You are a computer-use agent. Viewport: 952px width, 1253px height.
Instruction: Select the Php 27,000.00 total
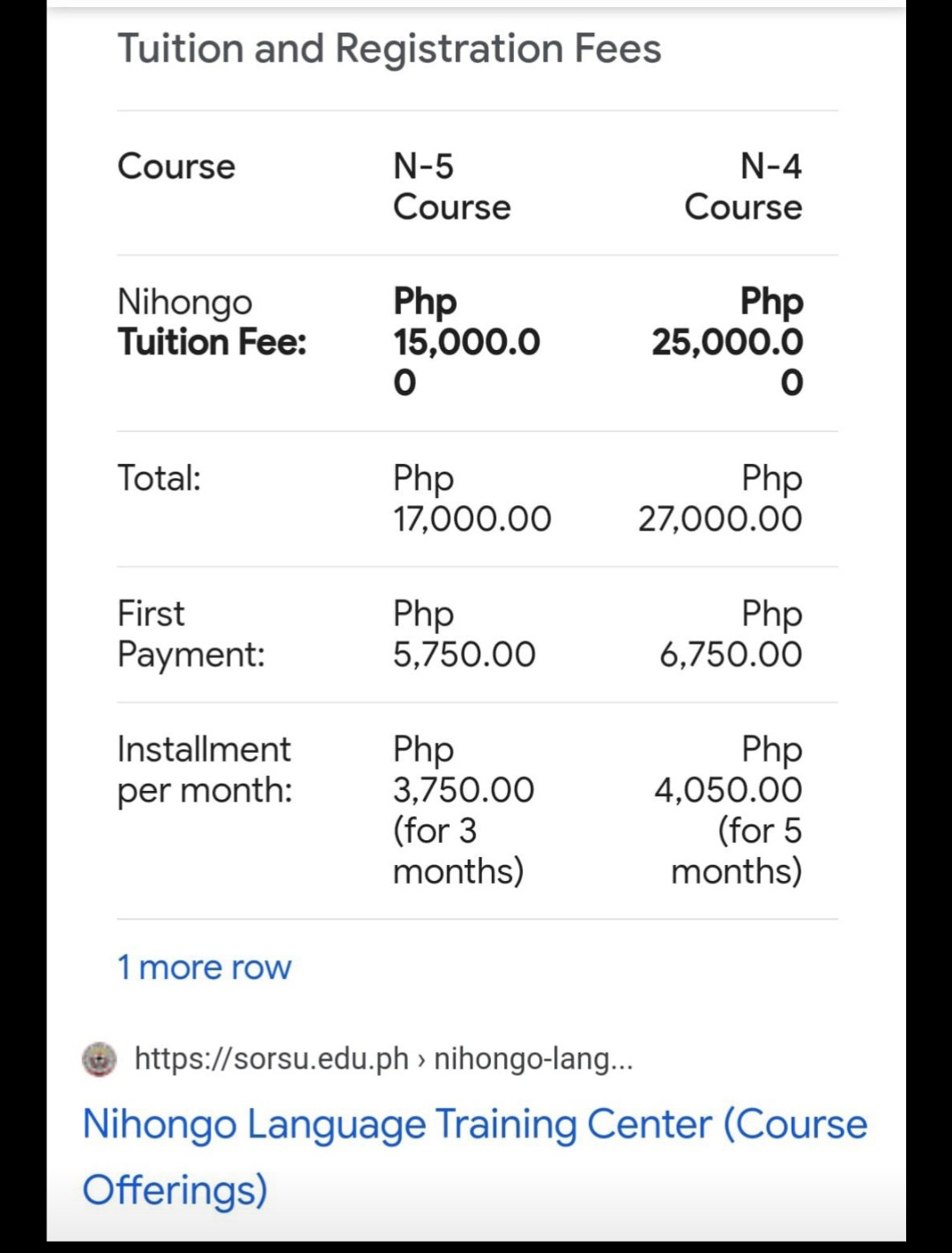pyautogui.click(x=720, y=498)
